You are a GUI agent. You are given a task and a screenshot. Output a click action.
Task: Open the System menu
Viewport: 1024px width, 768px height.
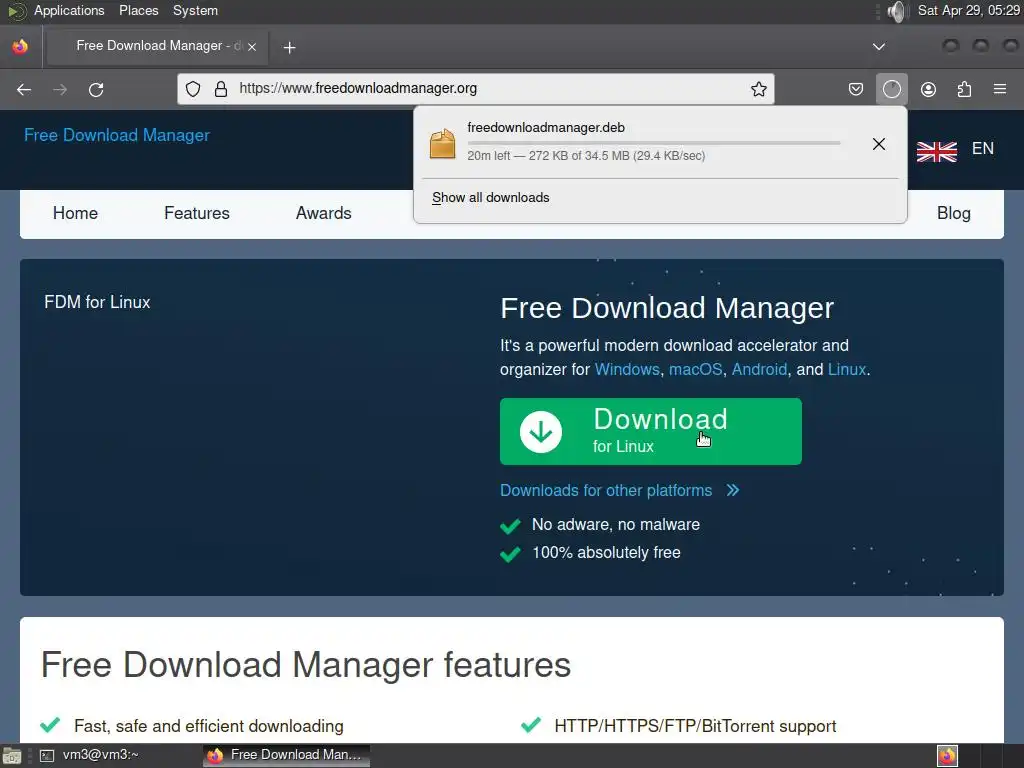[195, 10]
